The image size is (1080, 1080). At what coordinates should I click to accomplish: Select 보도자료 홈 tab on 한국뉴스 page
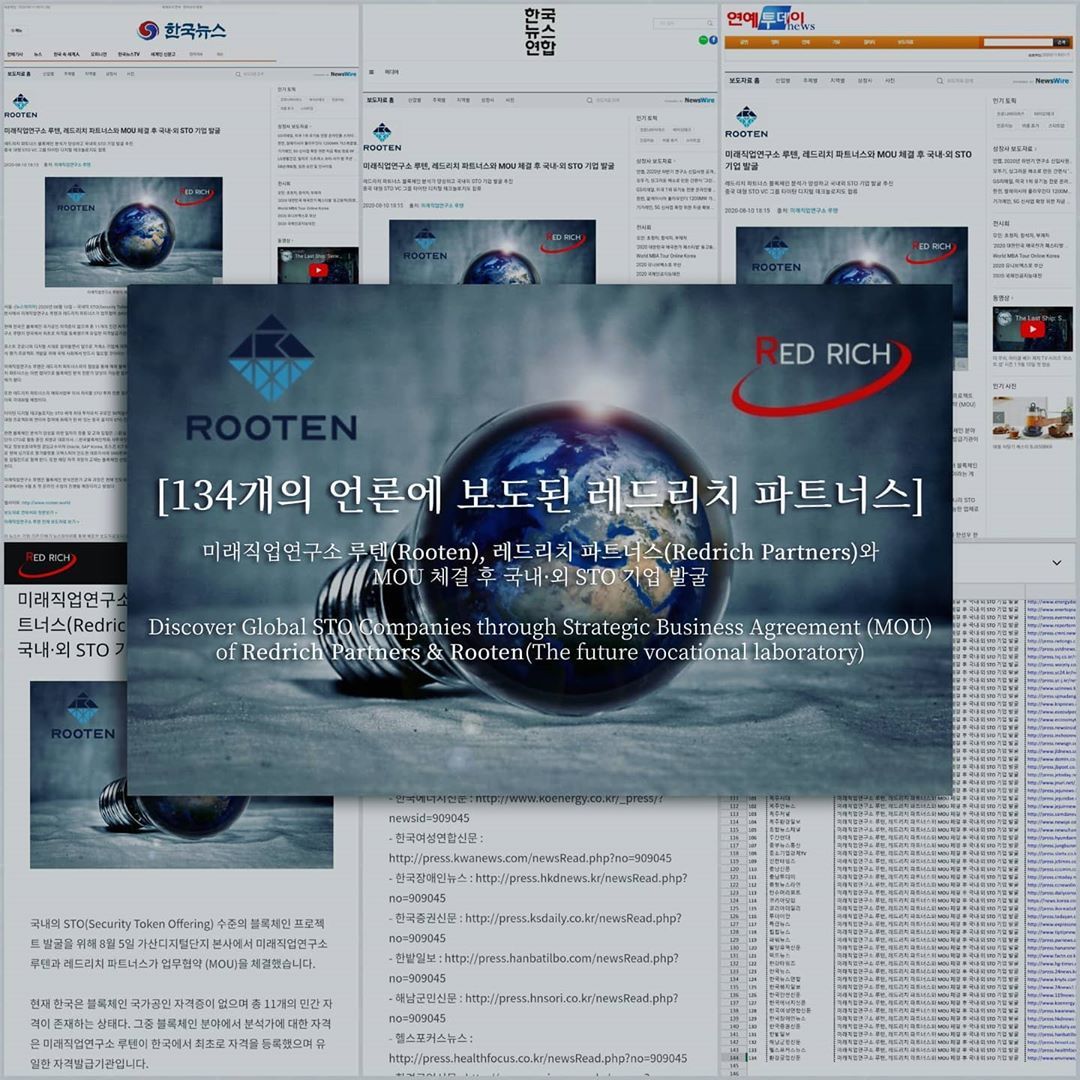tap(19, 74)
